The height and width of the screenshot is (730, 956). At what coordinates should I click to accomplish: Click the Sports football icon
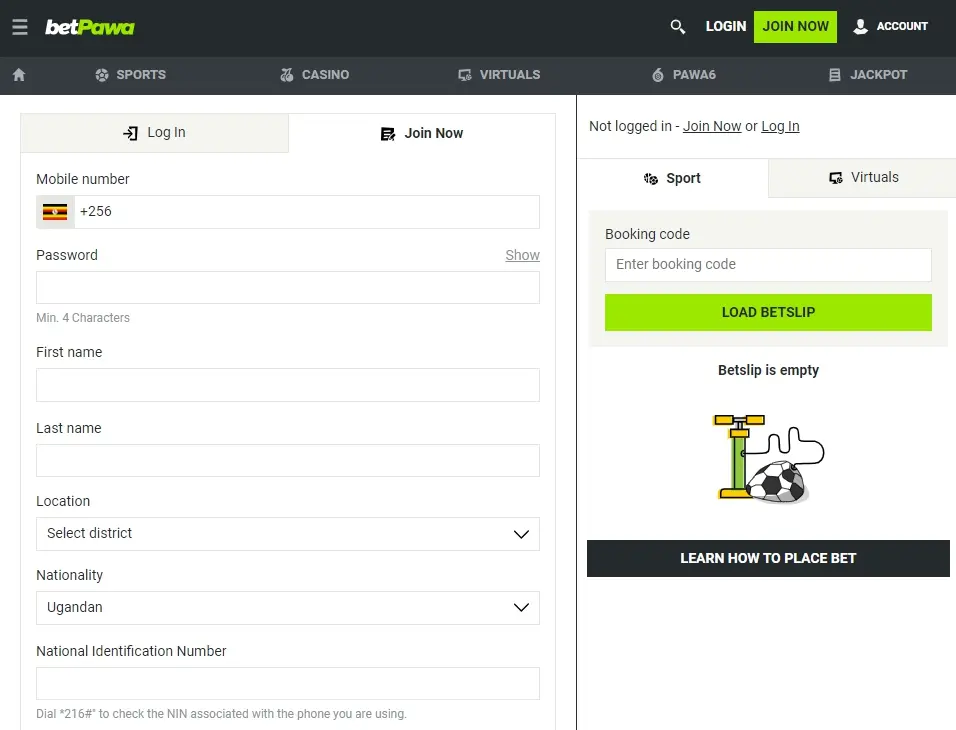pos(102,74)
